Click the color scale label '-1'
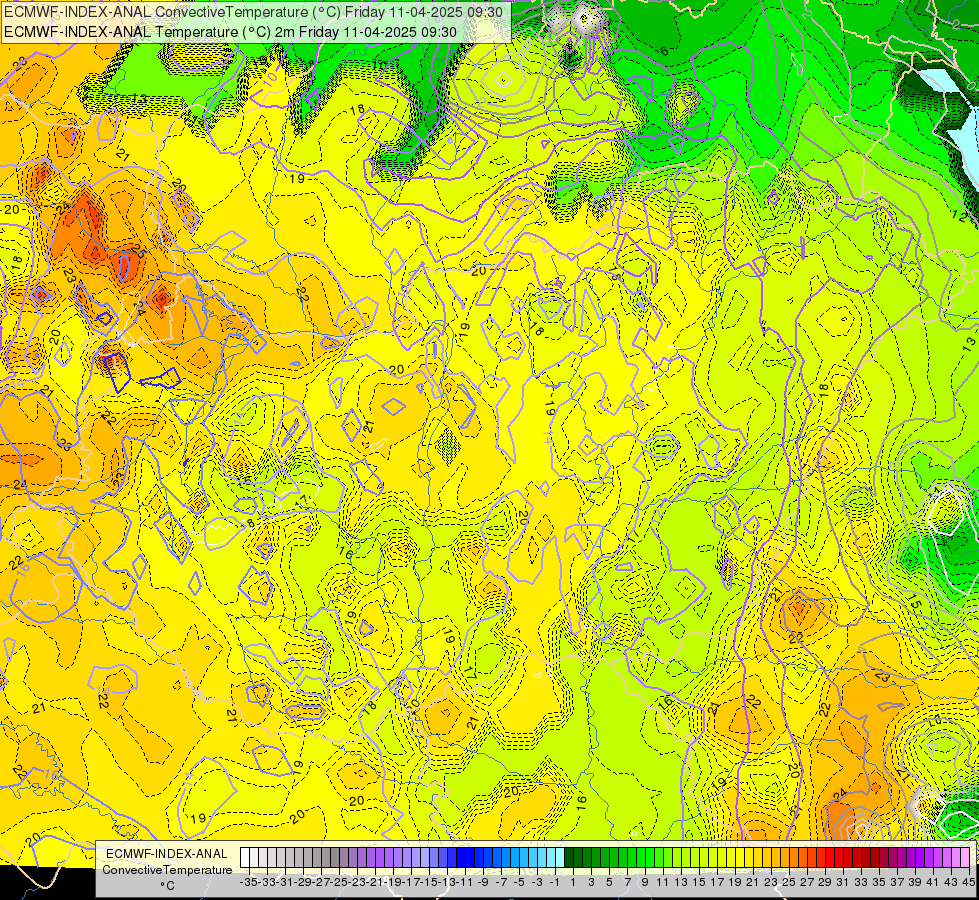979x900 pixels. tap(555, 883)
